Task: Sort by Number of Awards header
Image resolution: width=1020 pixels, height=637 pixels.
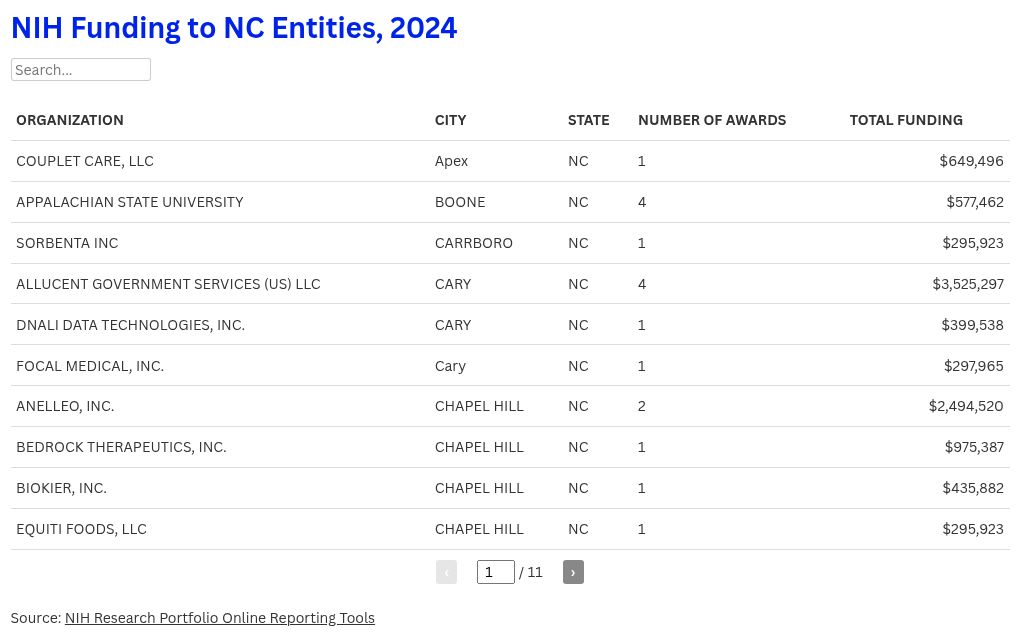Action: (712, 120)
